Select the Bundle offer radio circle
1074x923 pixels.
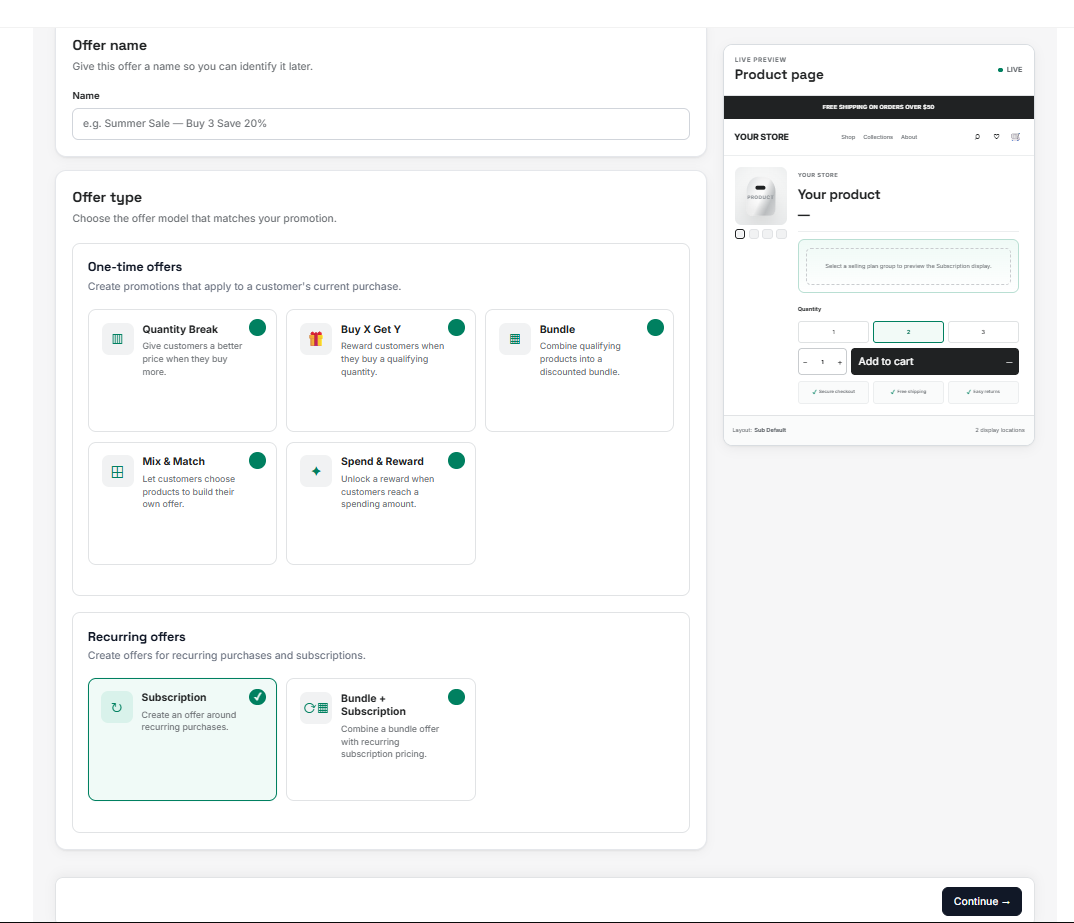[655, 328]
